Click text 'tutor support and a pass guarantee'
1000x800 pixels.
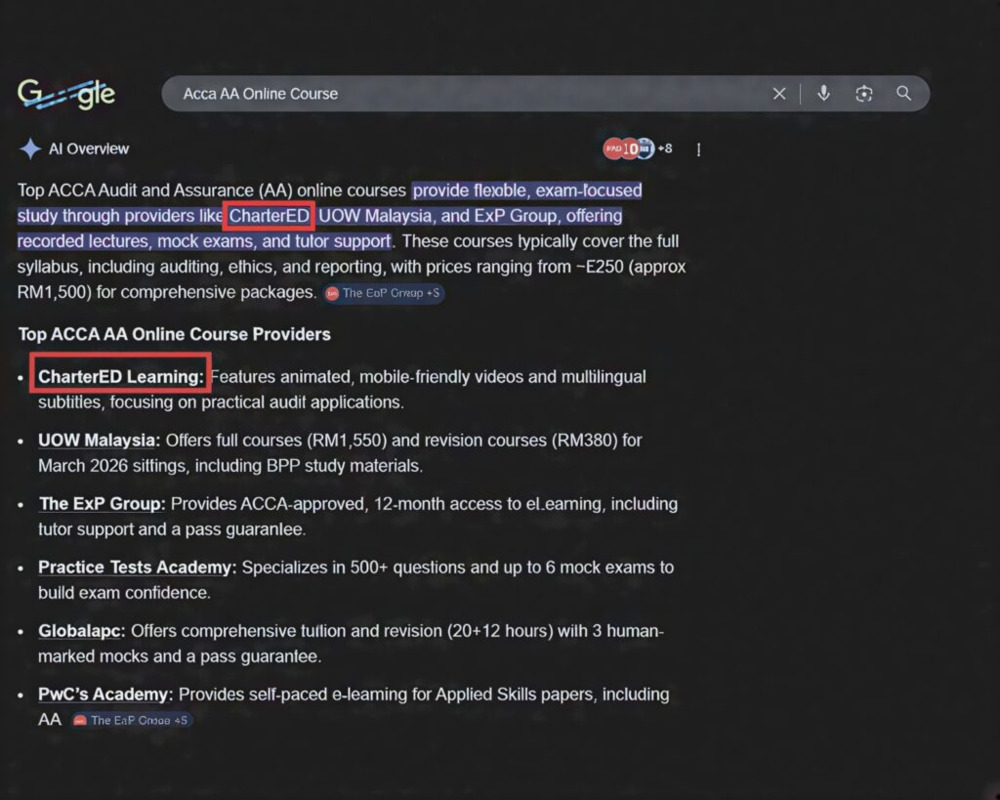[172, 530]
